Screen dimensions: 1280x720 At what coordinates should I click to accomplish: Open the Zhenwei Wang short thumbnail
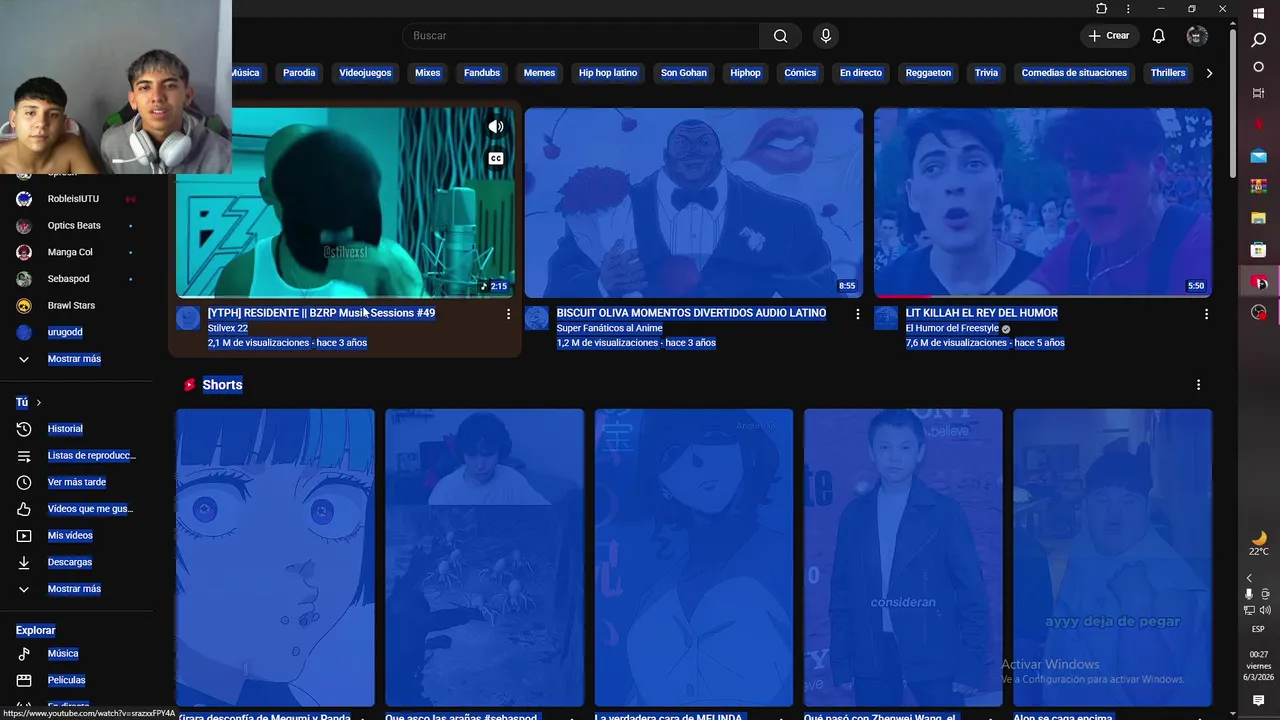point(903,557)
